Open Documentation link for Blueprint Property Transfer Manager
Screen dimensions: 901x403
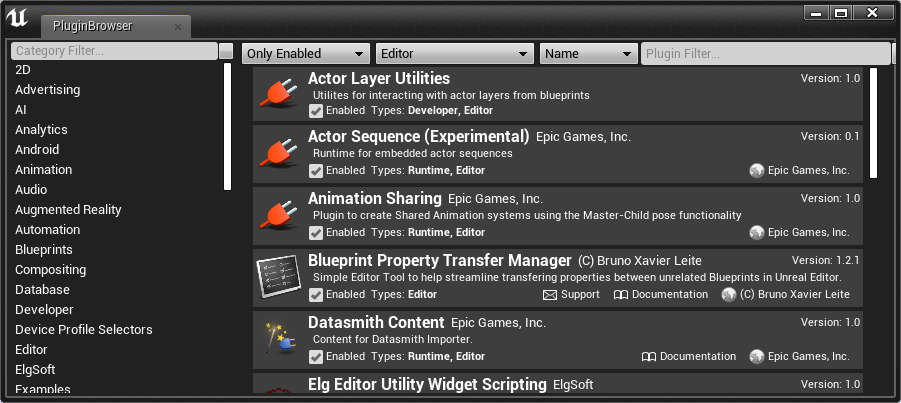(670, 294)
